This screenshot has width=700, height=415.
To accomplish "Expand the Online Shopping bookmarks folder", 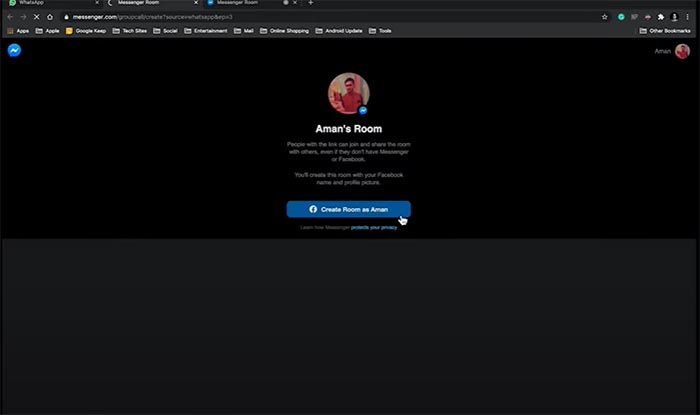I will 284,31.
